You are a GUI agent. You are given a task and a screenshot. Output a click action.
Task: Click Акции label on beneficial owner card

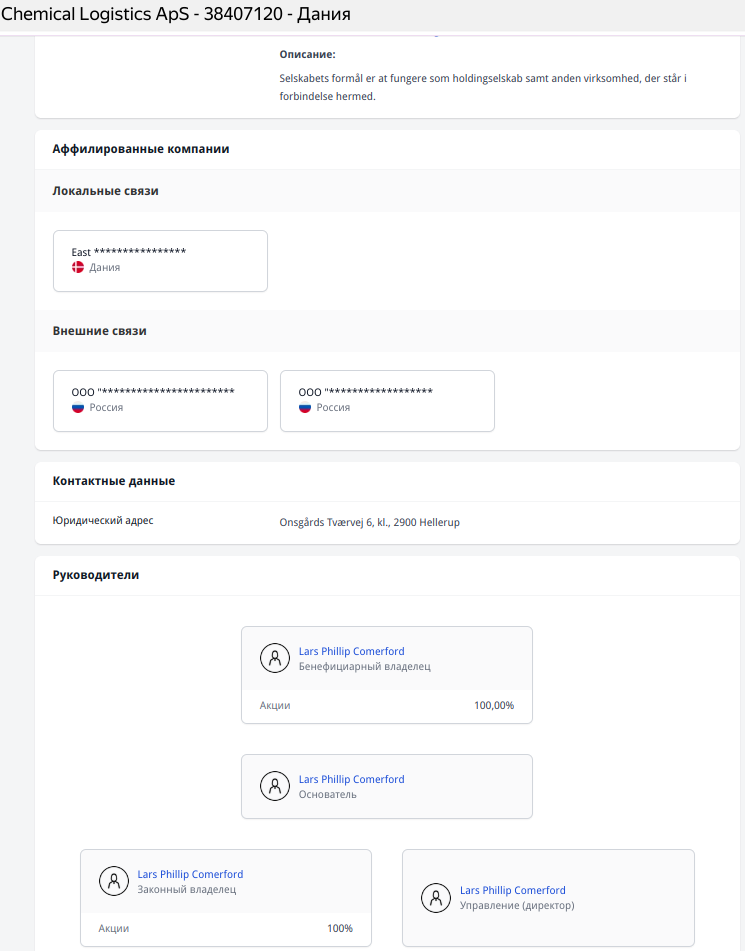click(275, 705)
